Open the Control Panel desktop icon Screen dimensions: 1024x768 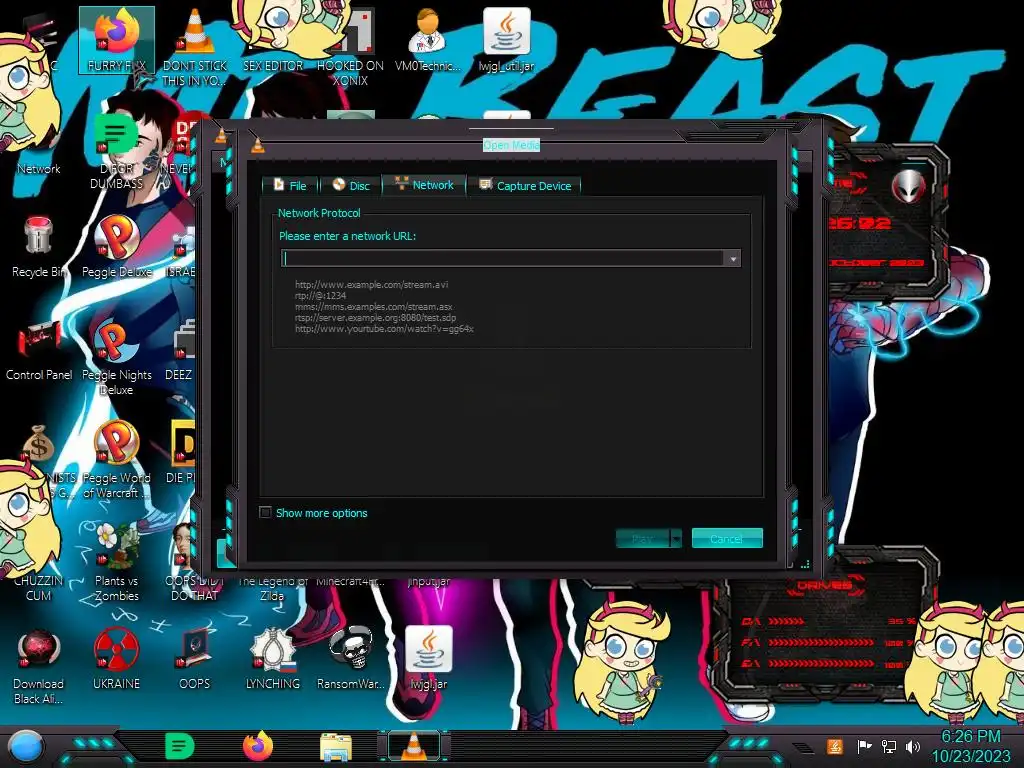39,350
